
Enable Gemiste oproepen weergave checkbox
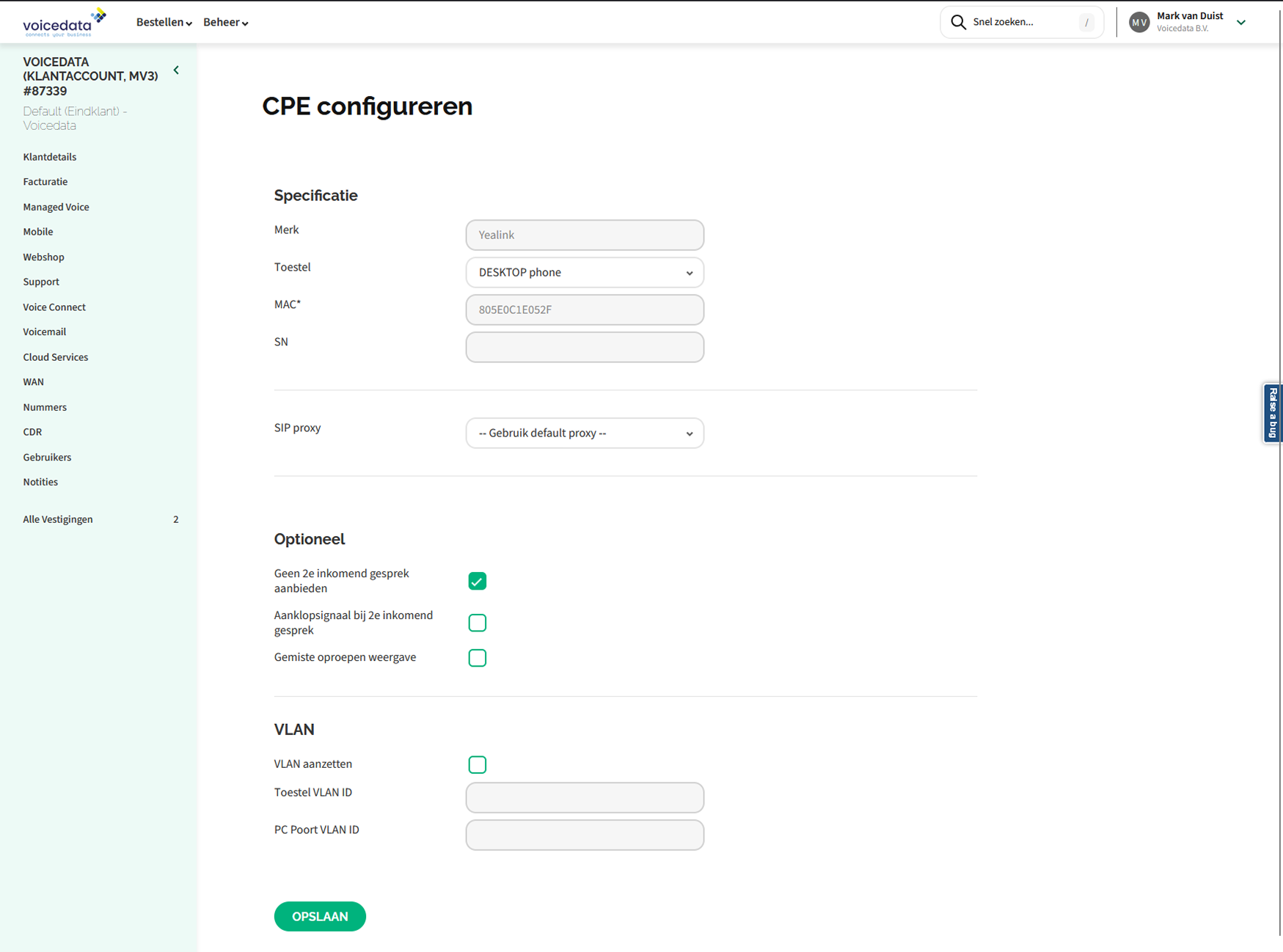coord(478,658)
